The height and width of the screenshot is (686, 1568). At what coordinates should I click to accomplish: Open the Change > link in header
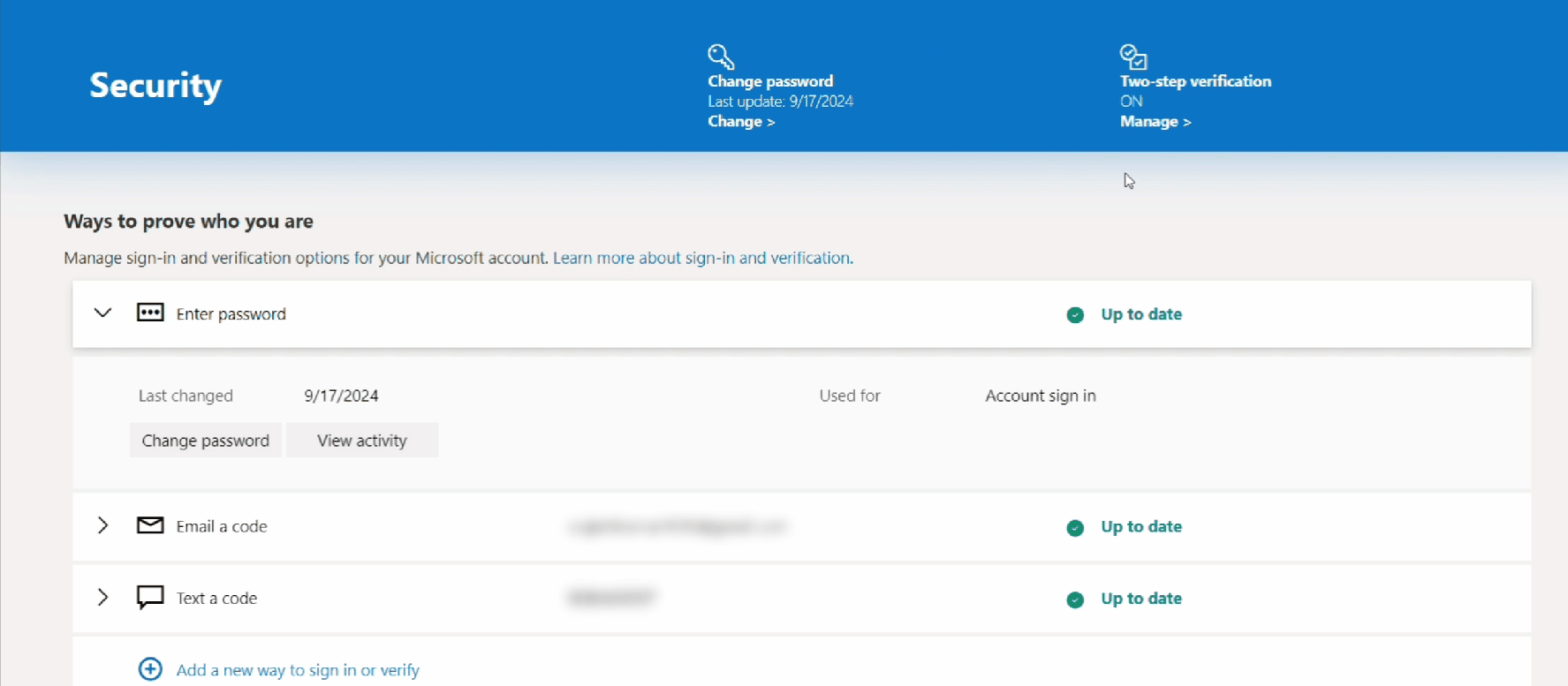(x=740, y=122)
